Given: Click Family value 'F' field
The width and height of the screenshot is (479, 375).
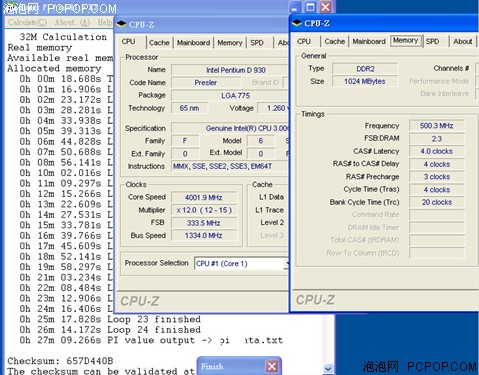Looking at the screenshot, I should pos(185,141).
